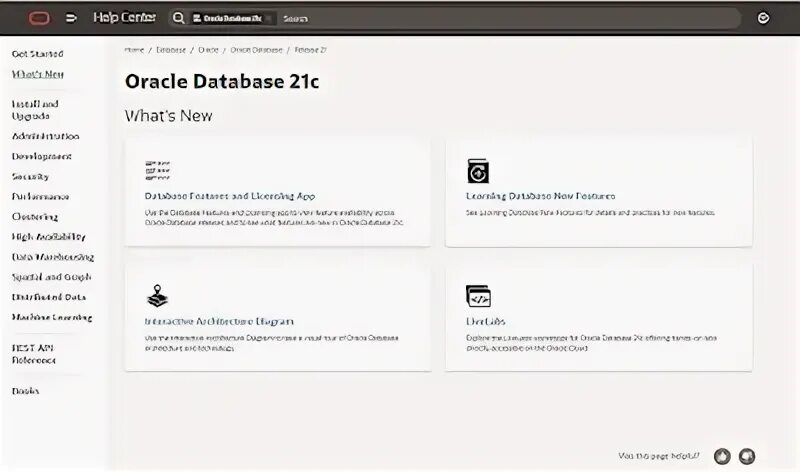Open Administration in sidebar

45,136
